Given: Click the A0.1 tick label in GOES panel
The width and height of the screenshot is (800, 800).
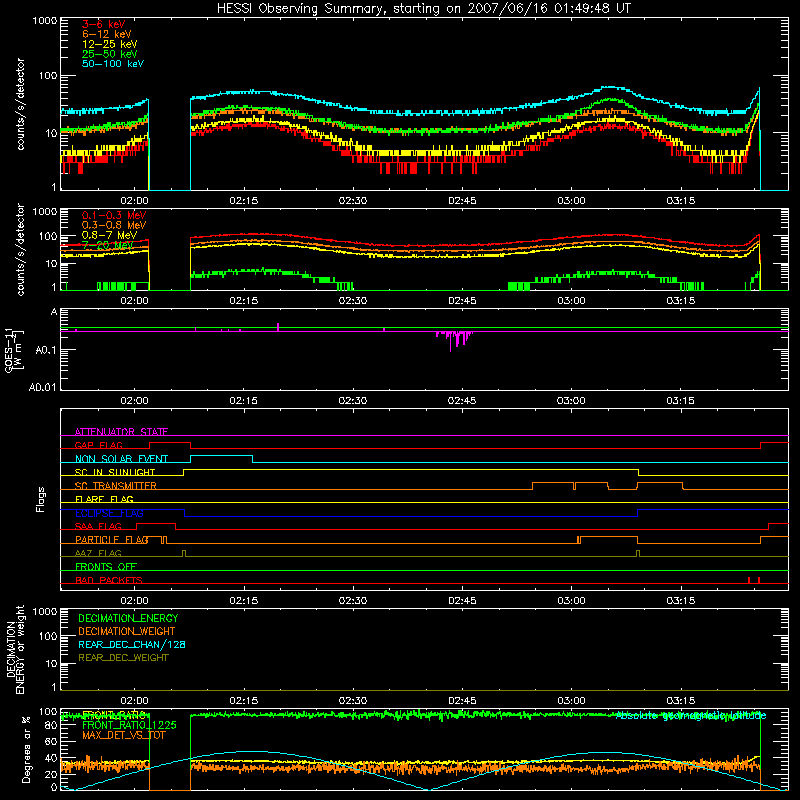Looking at the screenshot, I should pos(45,350).
